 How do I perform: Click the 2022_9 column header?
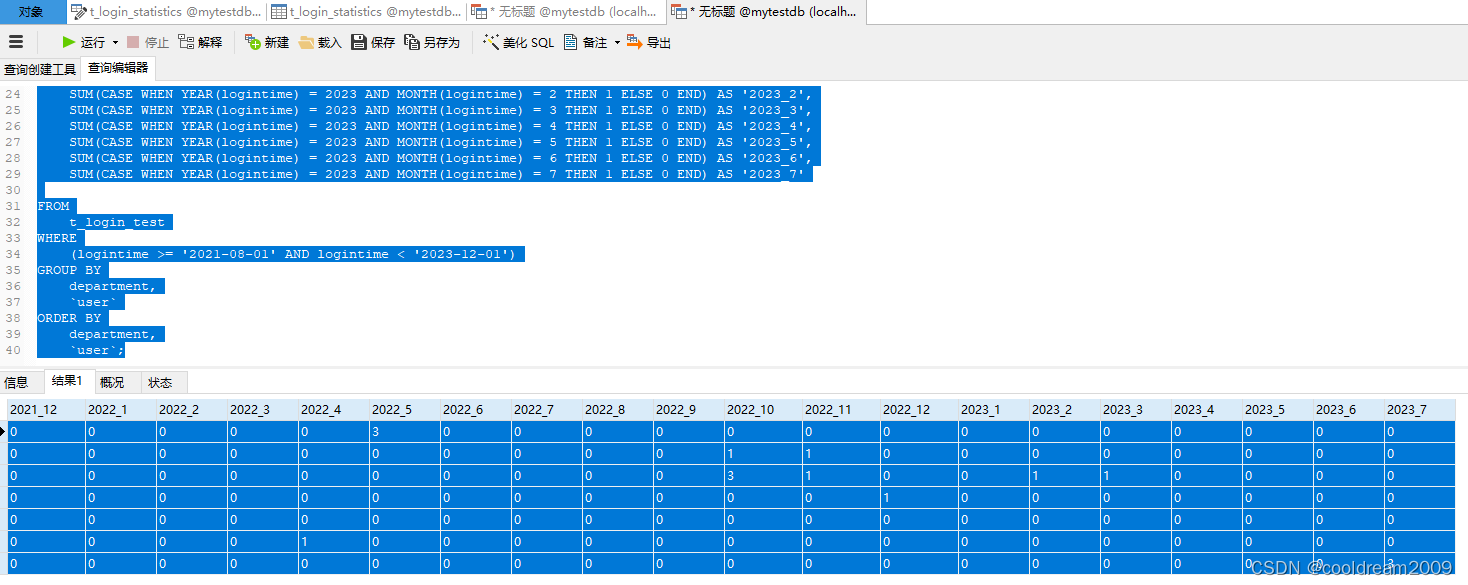pyautogui.click(x=689, y=409)
